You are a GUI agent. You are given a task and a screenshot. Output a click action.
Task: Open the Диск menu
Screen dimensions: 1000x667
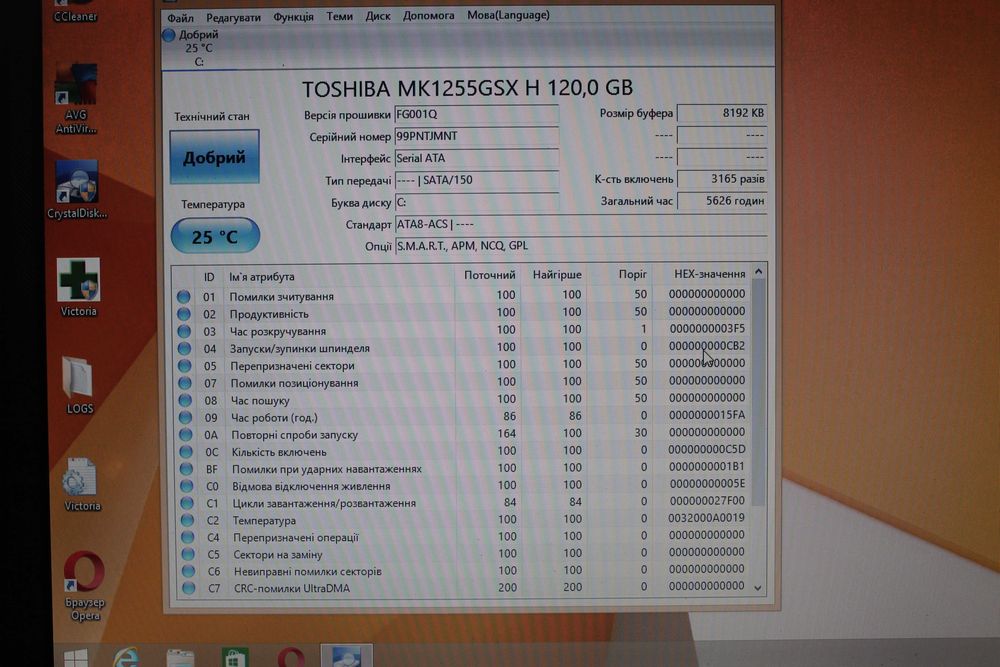click(378, 16)
